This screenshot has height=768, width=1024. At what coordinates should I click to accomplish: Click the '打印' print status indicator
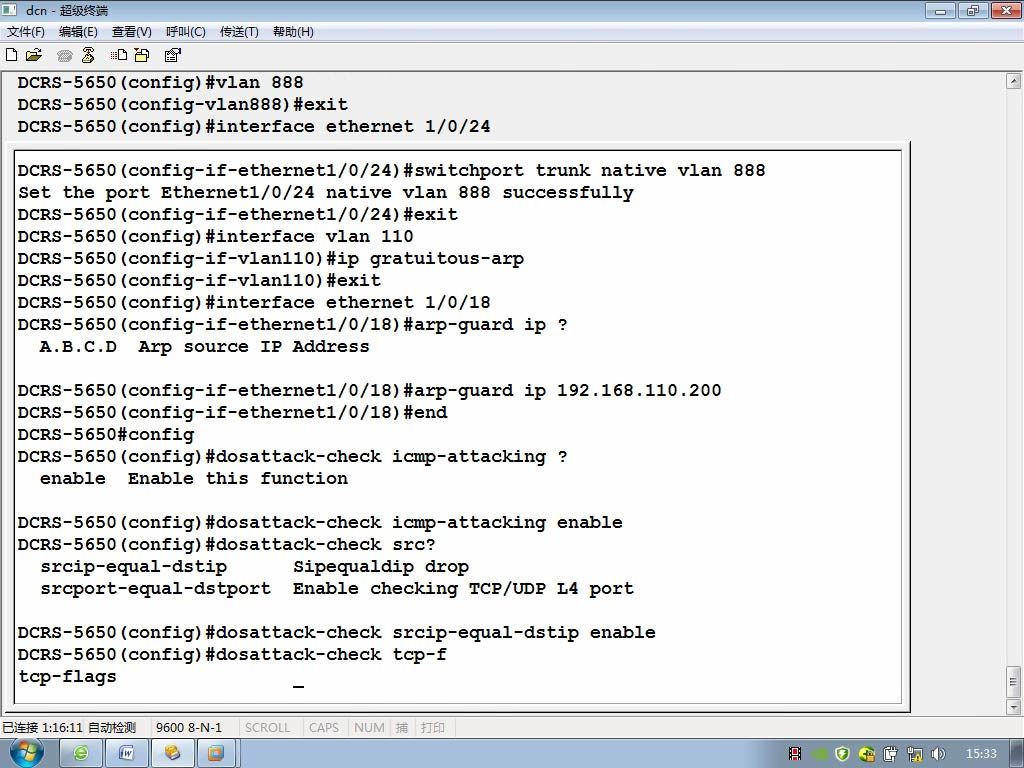click(432, 728)
